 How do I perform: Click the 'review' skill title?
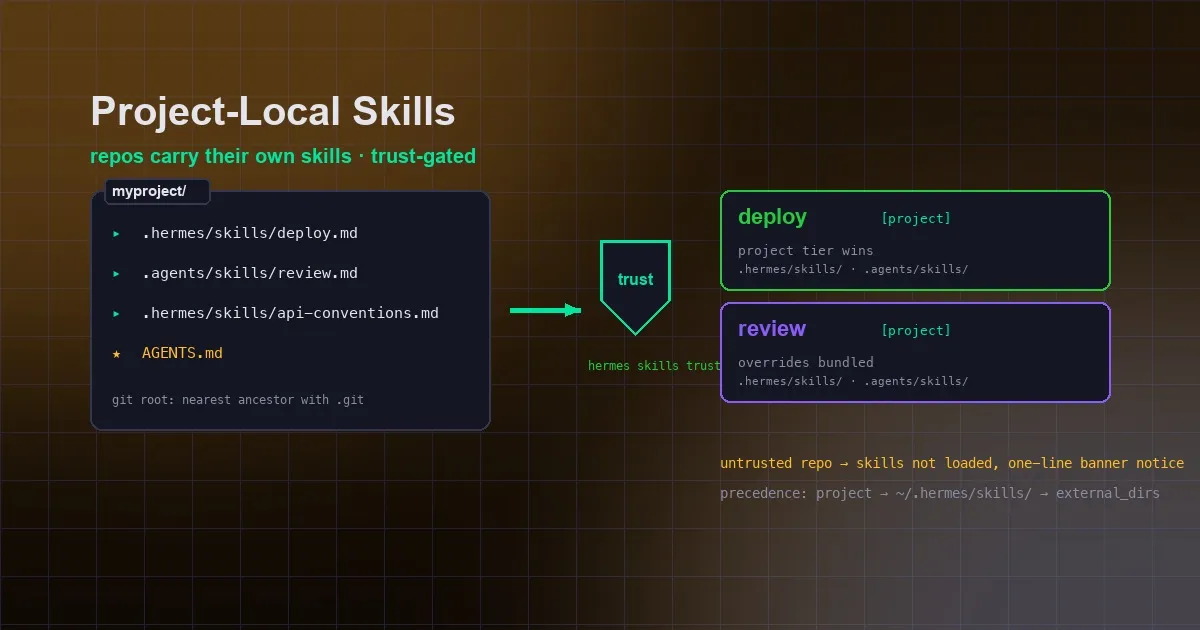(772, 329)
